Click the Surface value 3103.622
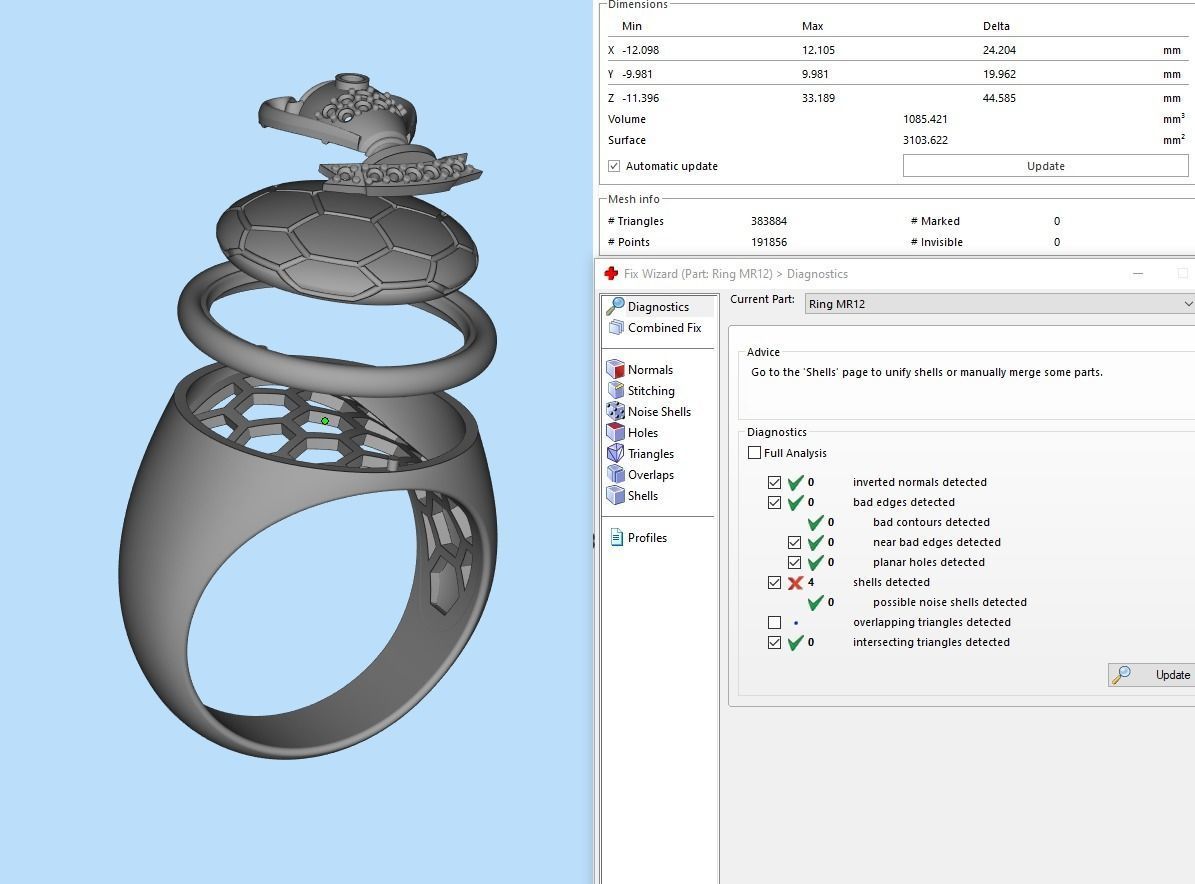The width and height of the screenshot is (1195, 884). point(924,140)
